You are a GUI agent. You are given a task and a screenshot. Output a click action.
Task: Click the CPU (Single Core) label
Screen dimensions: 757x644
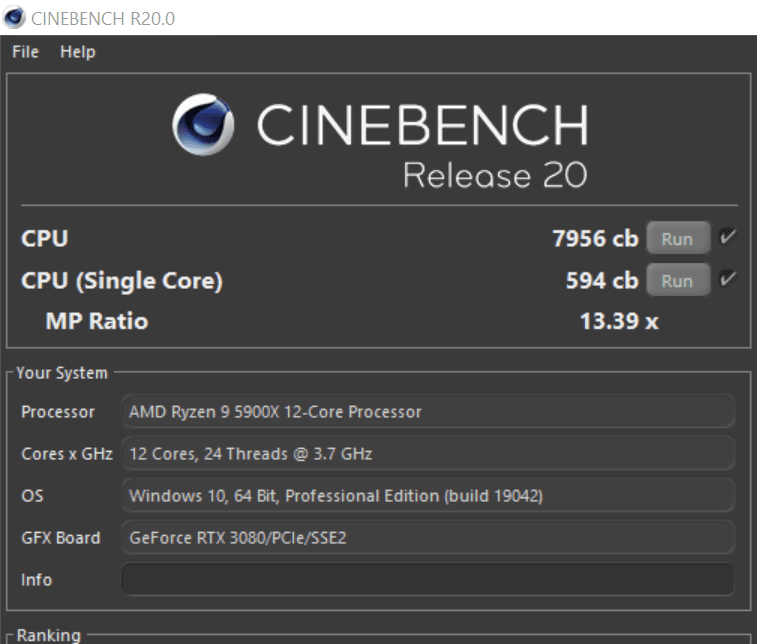tap(122, 281)
